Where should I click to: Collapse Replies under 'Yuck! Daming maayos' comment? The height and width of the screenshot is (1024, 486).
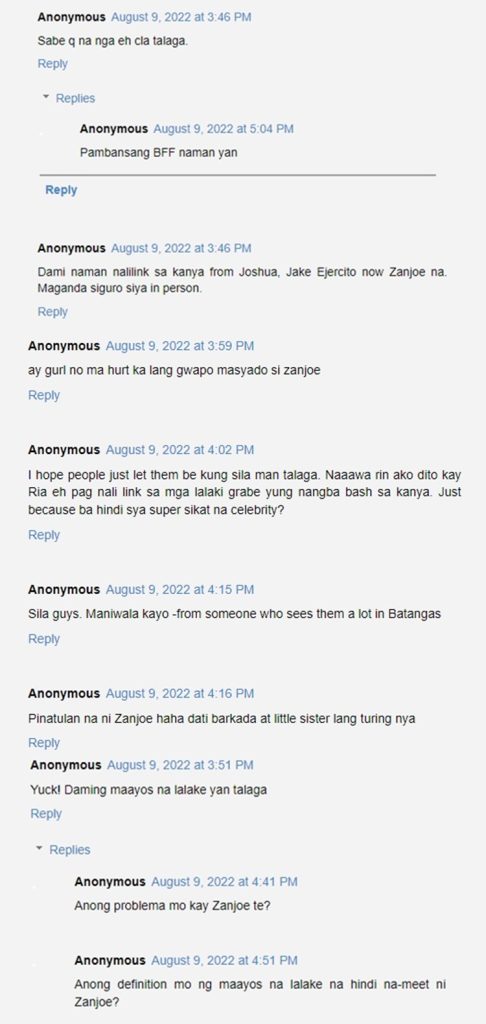coord(63,850)
